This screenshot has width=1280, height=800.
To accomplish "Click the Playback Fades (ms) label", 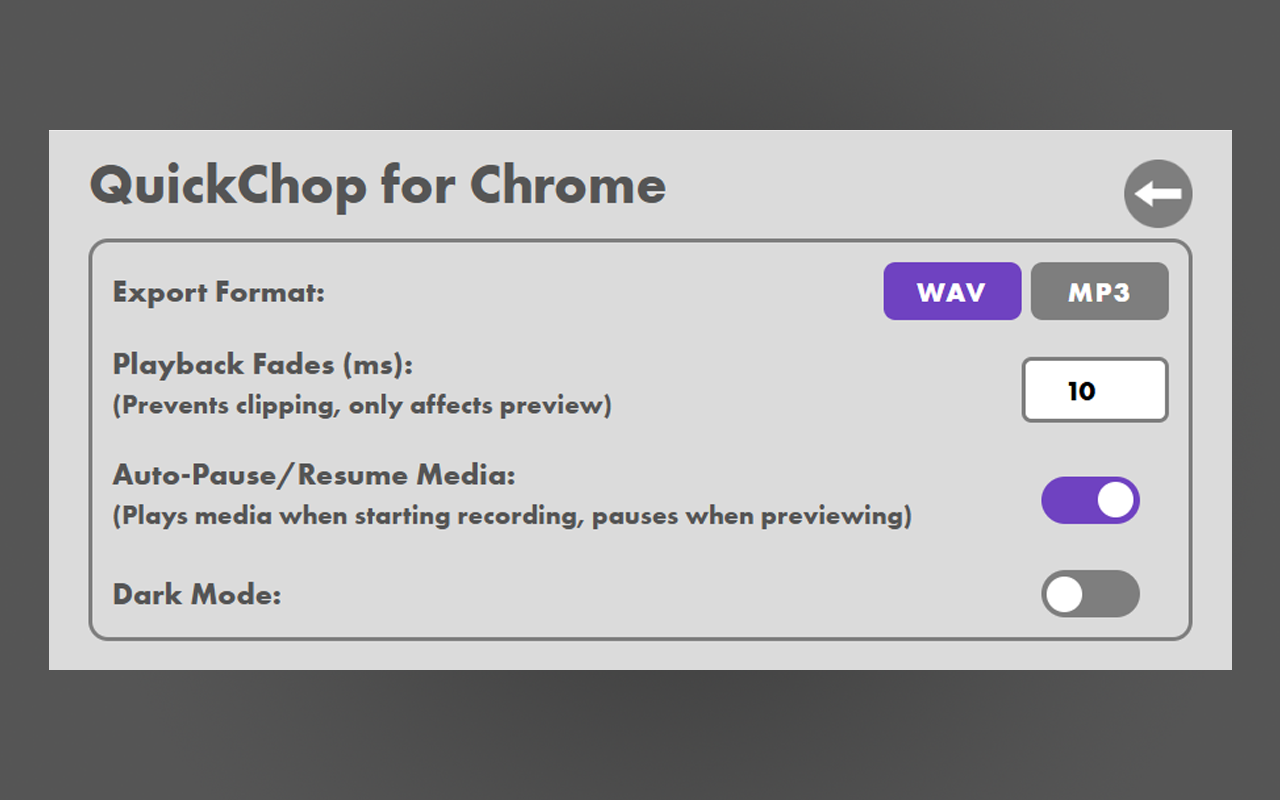I will [263, 364].
